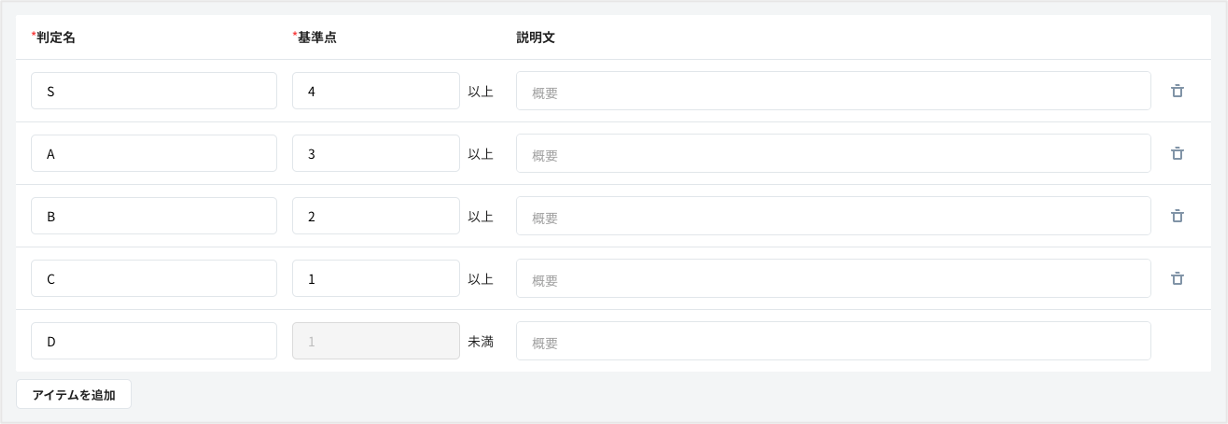The image size is (1228, 424).
Task: Click the 判定名 field containing C
Action: coord(154,279)
